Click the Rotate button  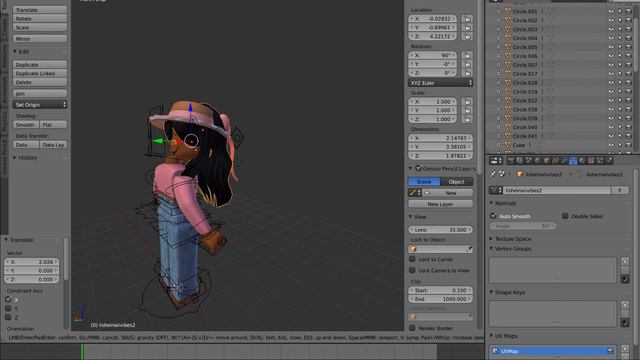click(x=40, y=19)
